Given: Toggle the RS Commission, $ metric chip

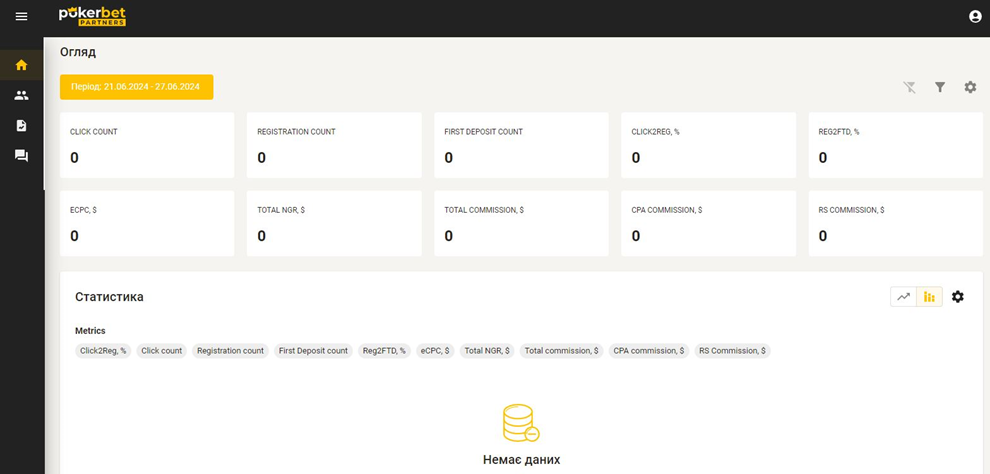Looking at the screenshot, I should point(732,351).
